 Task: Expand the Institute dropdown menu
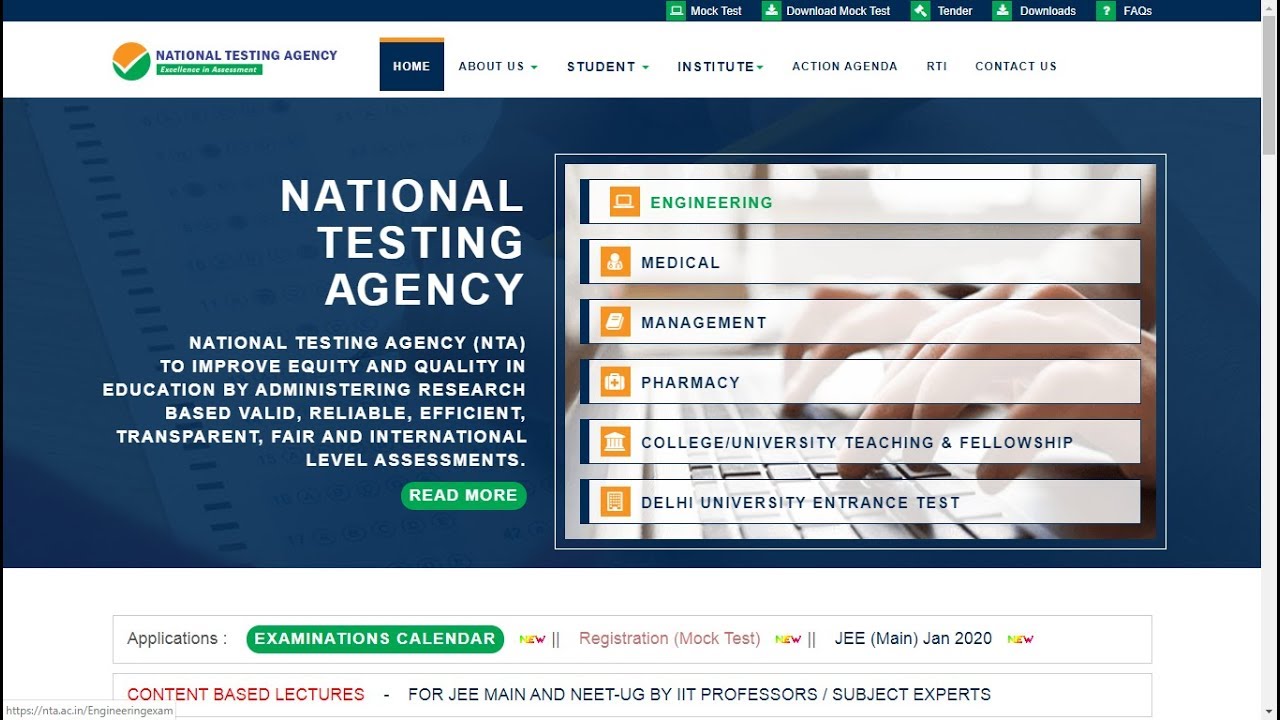click(720, 66)
